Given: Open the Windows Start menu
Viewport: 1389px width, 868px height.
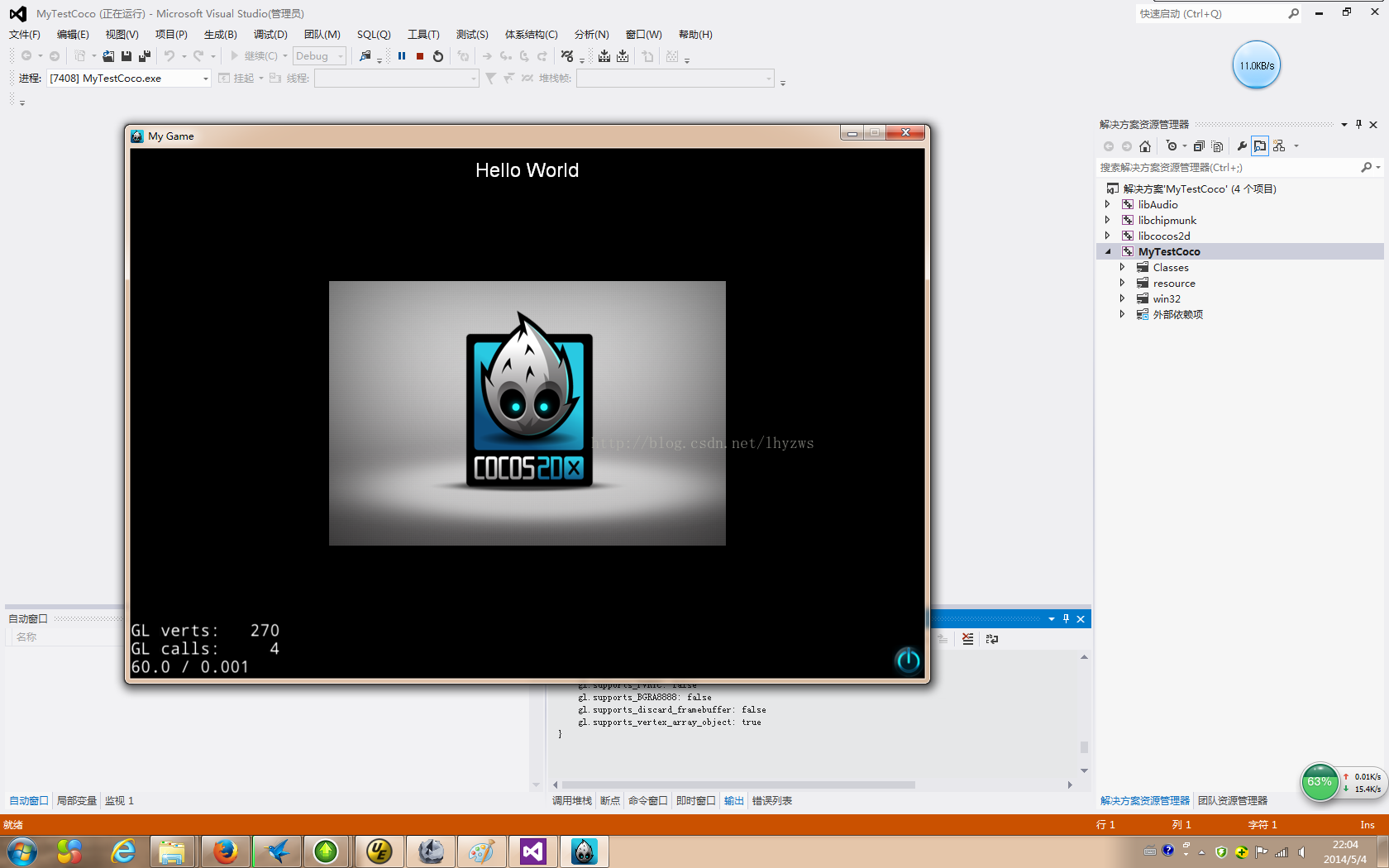Looking at the screenshot, I should click(x=21, y=851).
